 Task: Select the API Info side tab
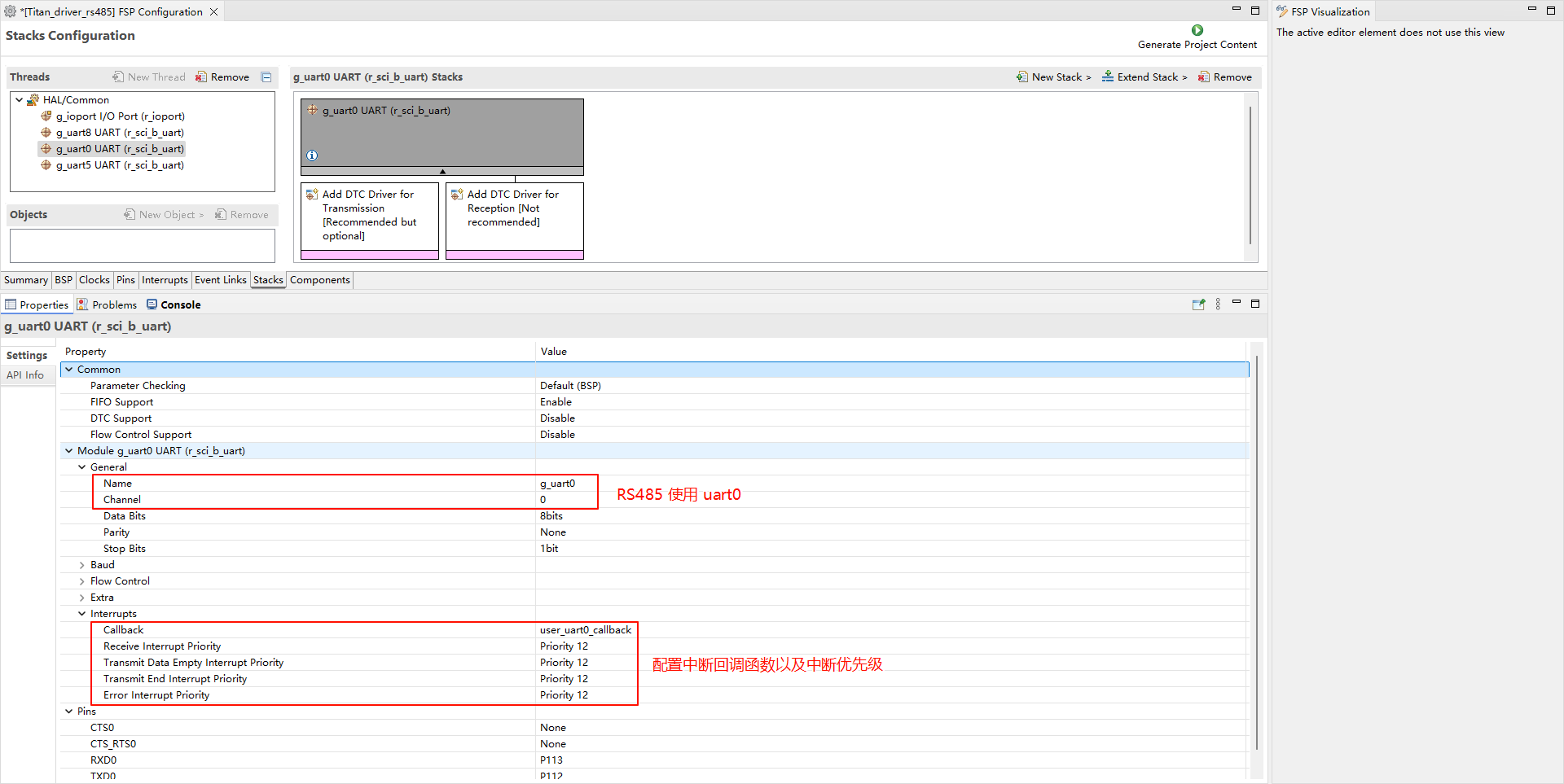pyautogui.click(x=25, y=375)
